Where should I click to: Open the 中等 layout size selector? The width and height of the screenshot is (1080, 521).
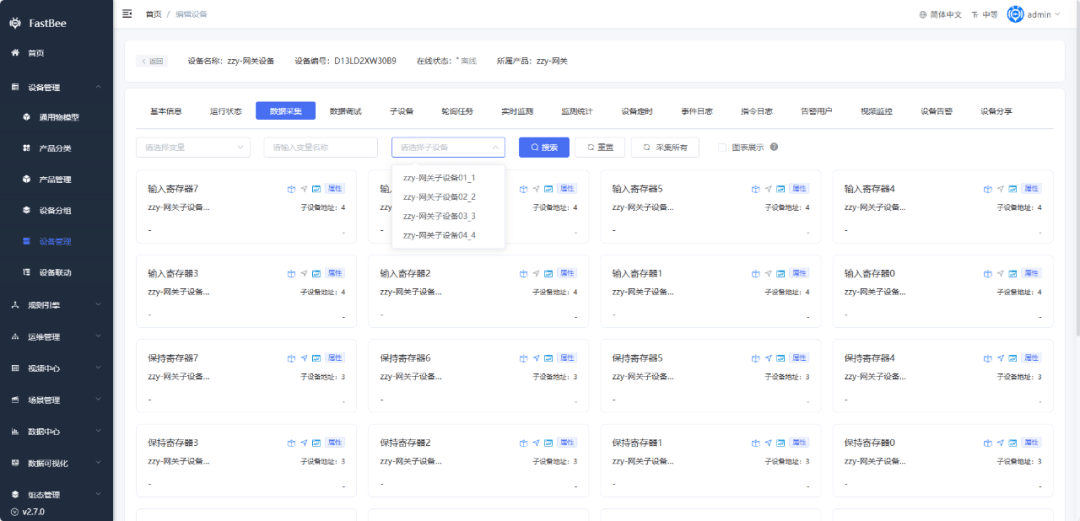coord(984,14)
